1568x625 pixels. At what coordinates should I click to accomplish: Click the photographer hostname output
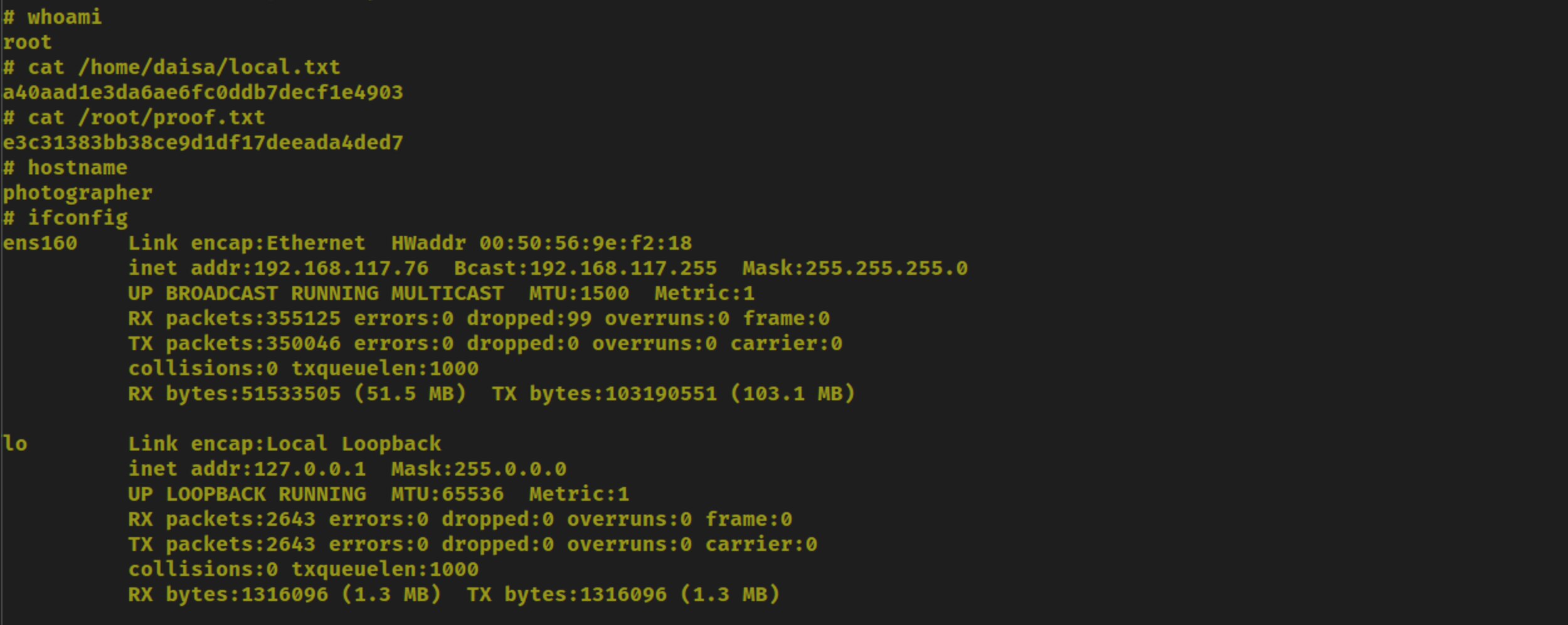click(x=77, y=193)
